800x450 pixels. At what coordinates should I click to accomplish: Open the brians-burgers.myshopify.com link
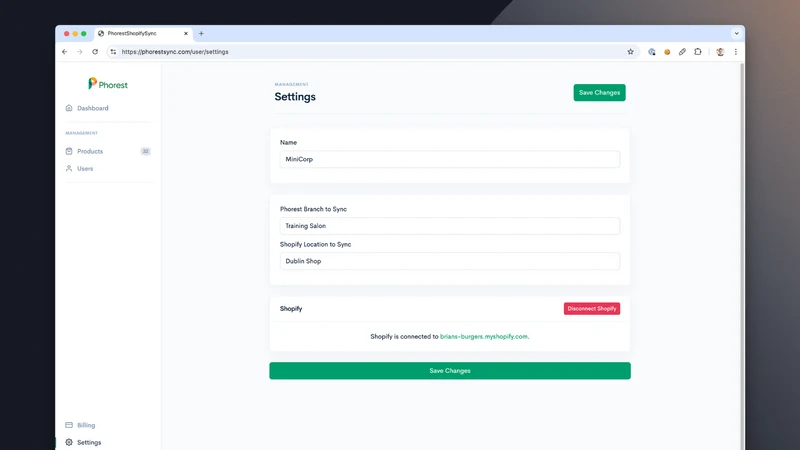click(484, 337)
